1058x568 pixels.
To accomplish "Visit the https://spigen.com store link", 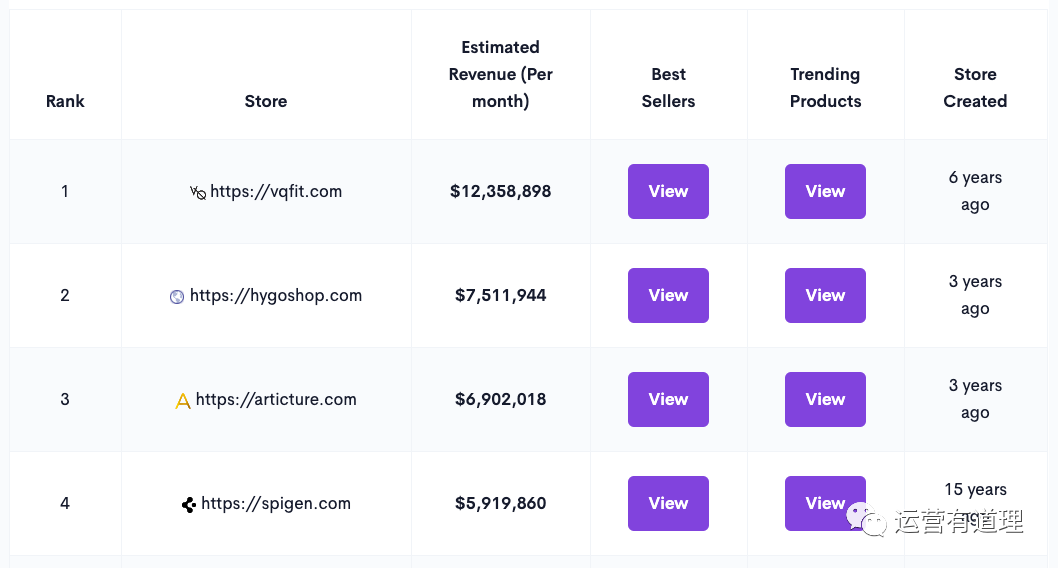I will click(x=276, y=503).
